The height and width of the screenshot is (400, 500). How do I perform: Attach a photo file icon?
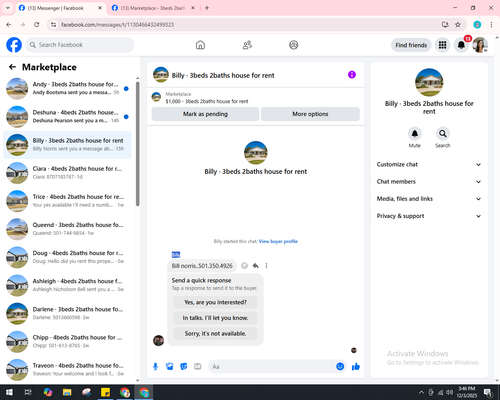(170, 367)
